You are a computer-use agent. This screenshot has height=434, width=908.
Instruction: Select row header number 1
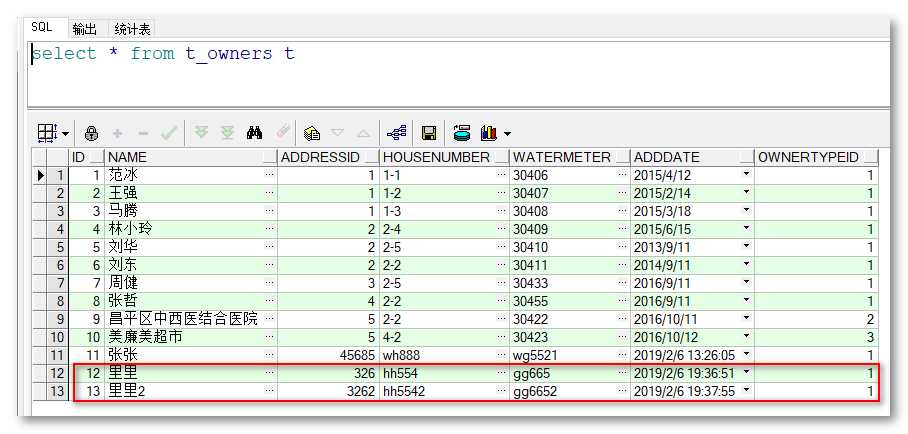(57, 175)
